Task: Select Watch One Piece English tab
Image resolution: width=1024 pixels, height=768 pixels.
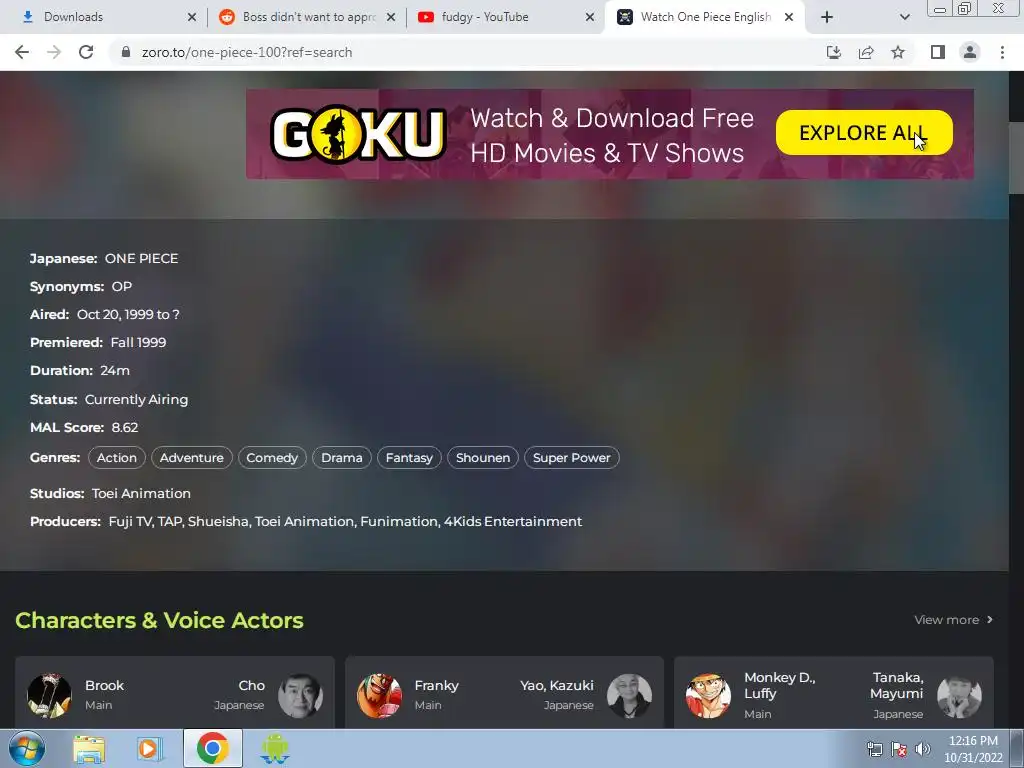Action: 705,17
